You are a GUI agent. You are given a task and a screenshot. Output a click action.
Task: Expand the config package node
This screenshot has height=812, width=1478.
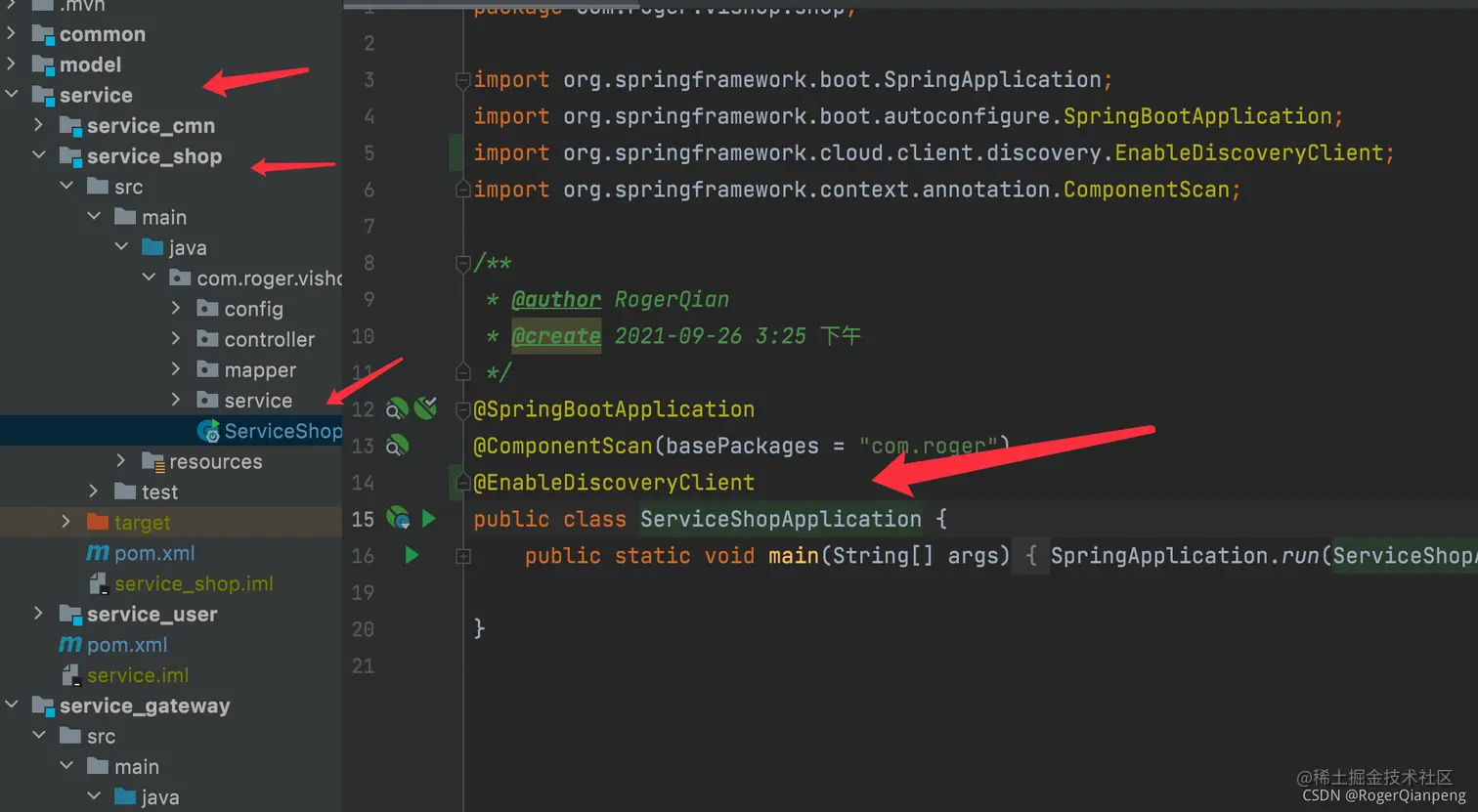click(x=176, y=308)
